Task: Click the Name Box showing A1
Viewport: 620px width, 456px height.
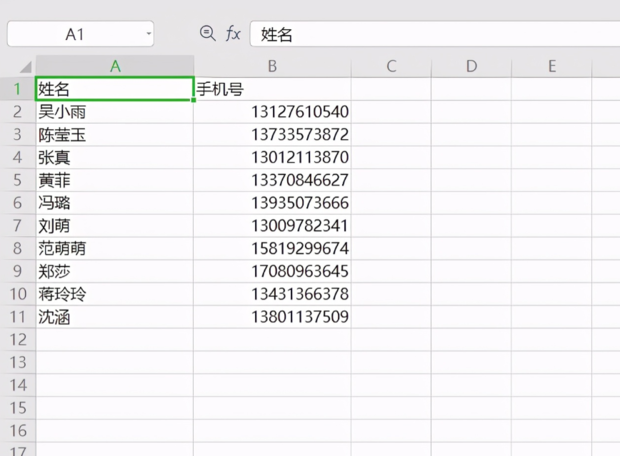Action: (x=80, y=34)
